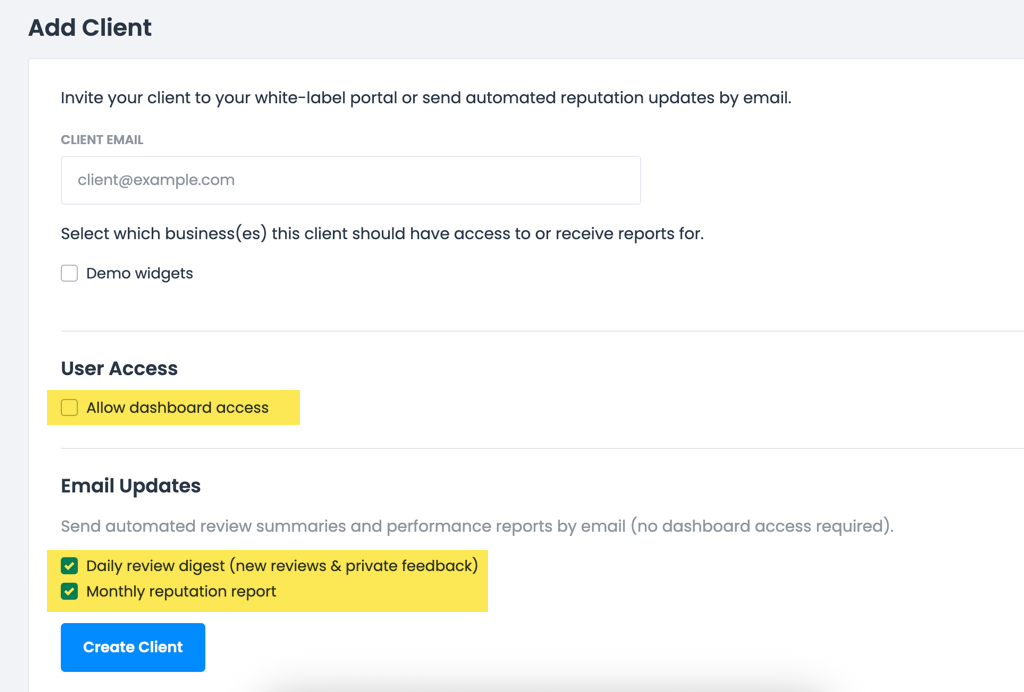
Task: Disable the Monthly reputation report checkbox
Action: pos(69,591)
